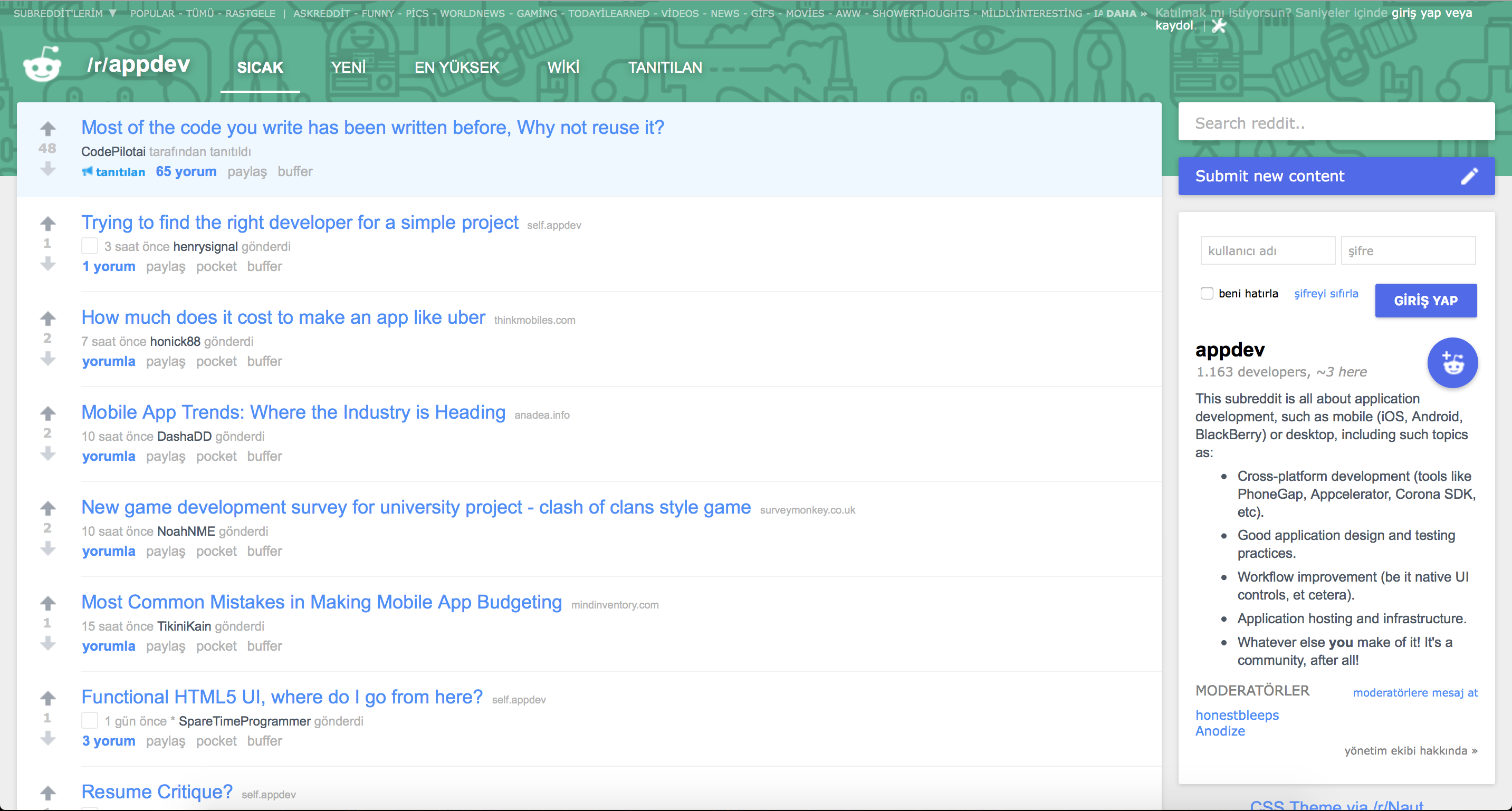Expand more subreddits with DAHA »

click(1126, 13)
